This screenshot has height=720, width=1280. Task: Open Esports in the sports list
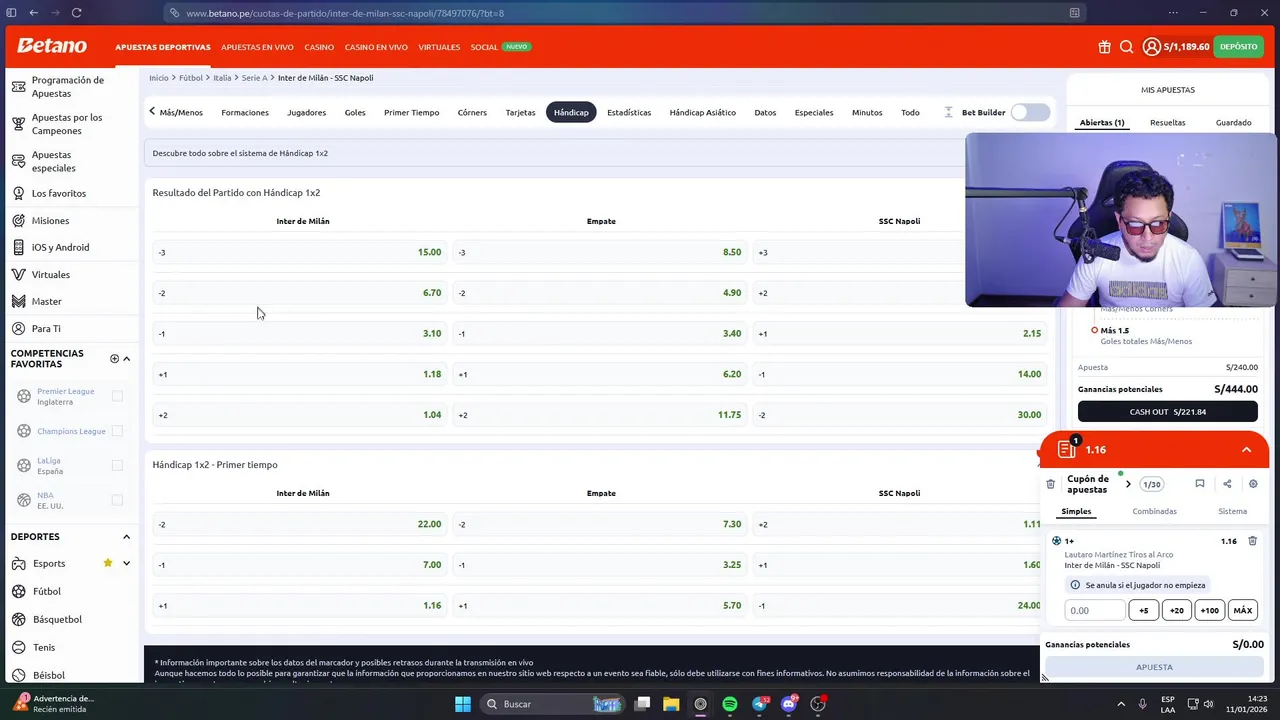[49, 563]
